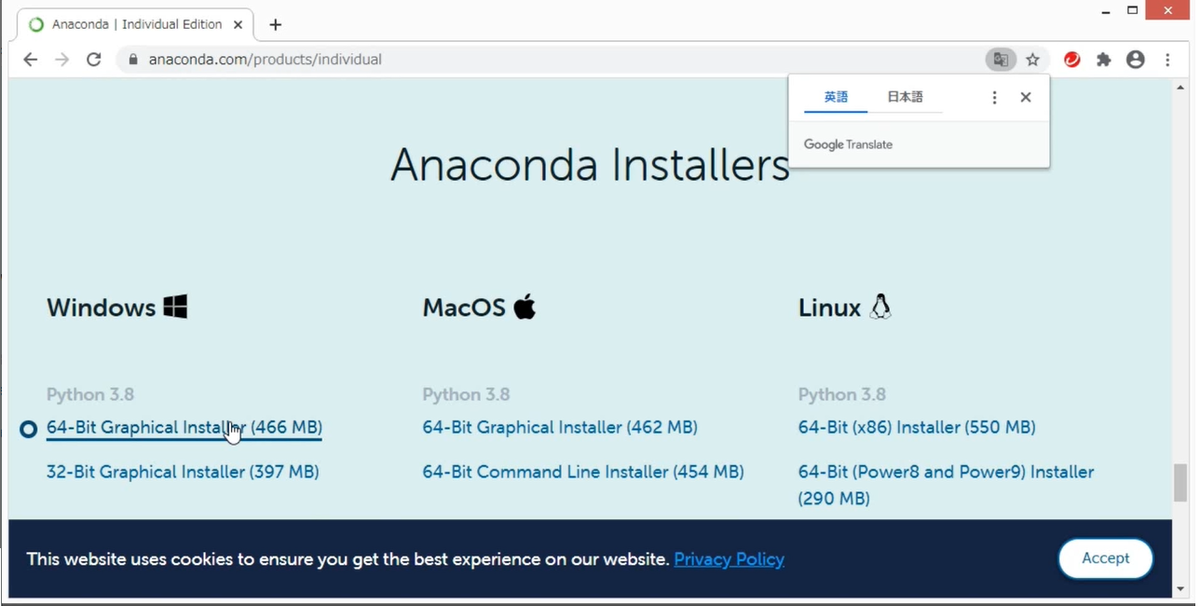Click the Windows logo icon beside Windows heading

(x=176, y=307)
